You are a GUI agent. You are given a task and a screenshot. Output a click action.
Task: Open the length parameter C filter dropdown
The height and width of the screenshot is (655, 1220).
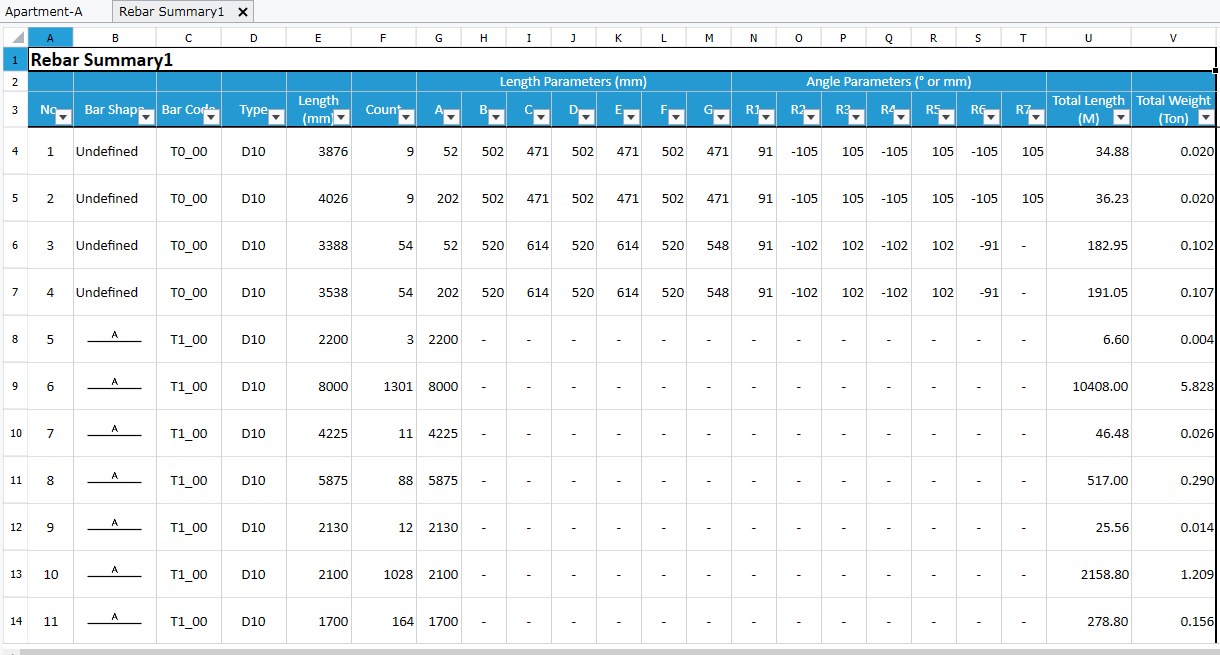(541, 117)
